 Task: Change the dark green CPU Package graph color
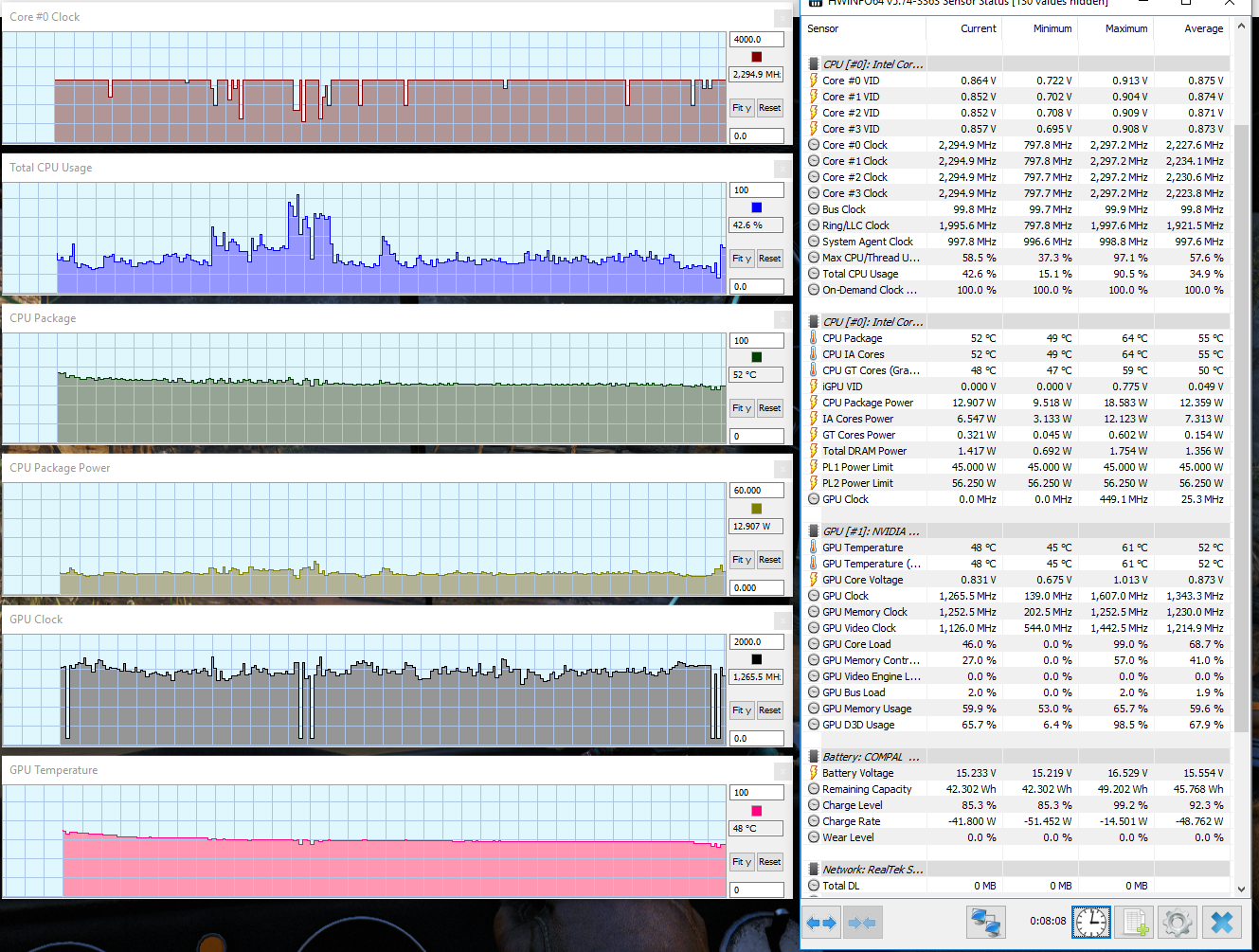(756, 357)
